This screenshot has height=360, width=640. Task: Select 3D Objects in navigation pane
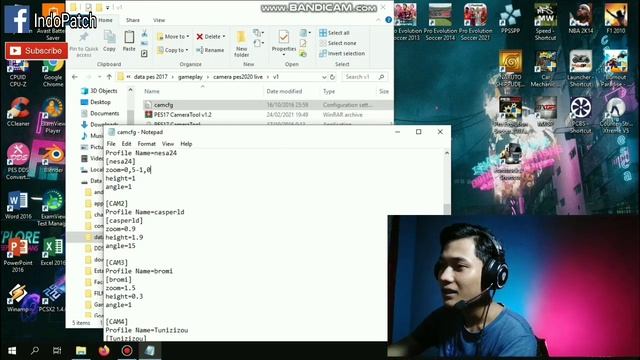(100, 91)
